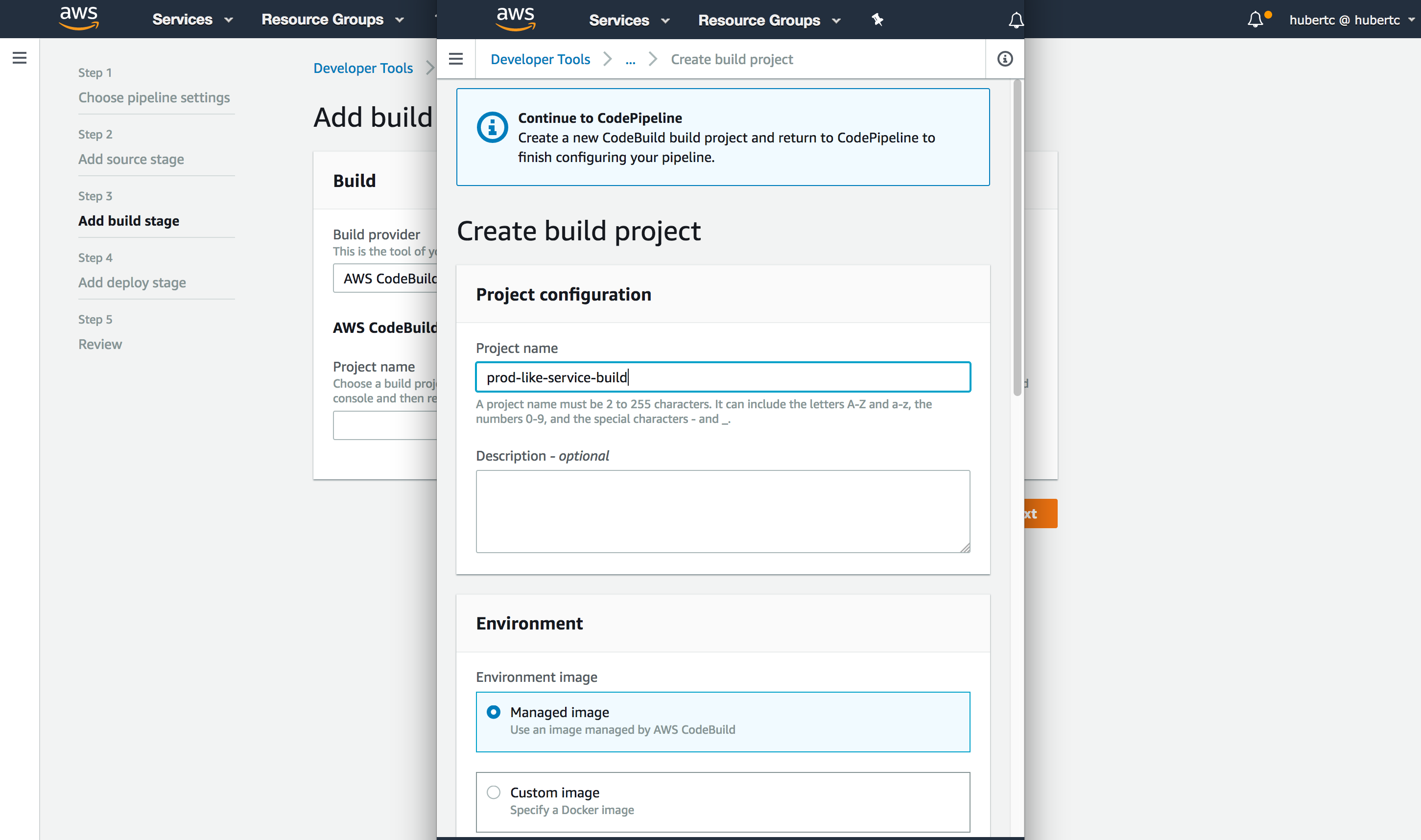Open Developer Tools breadcrumb in background window
This screenshot has height=840, width=1421.
coord(363,68)
